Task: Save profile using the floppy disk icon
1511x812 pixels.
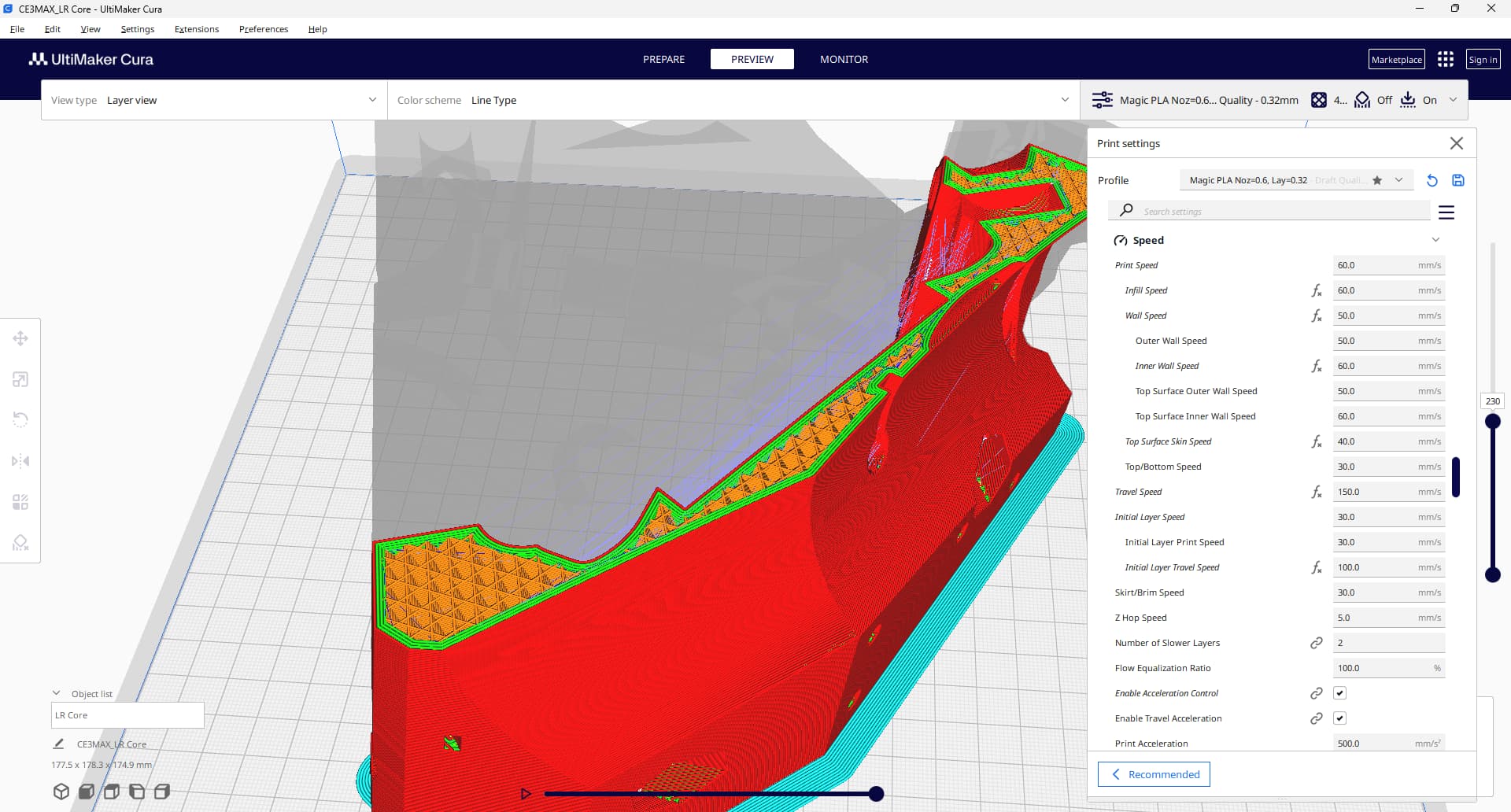Action: (x=1457, y=180)
